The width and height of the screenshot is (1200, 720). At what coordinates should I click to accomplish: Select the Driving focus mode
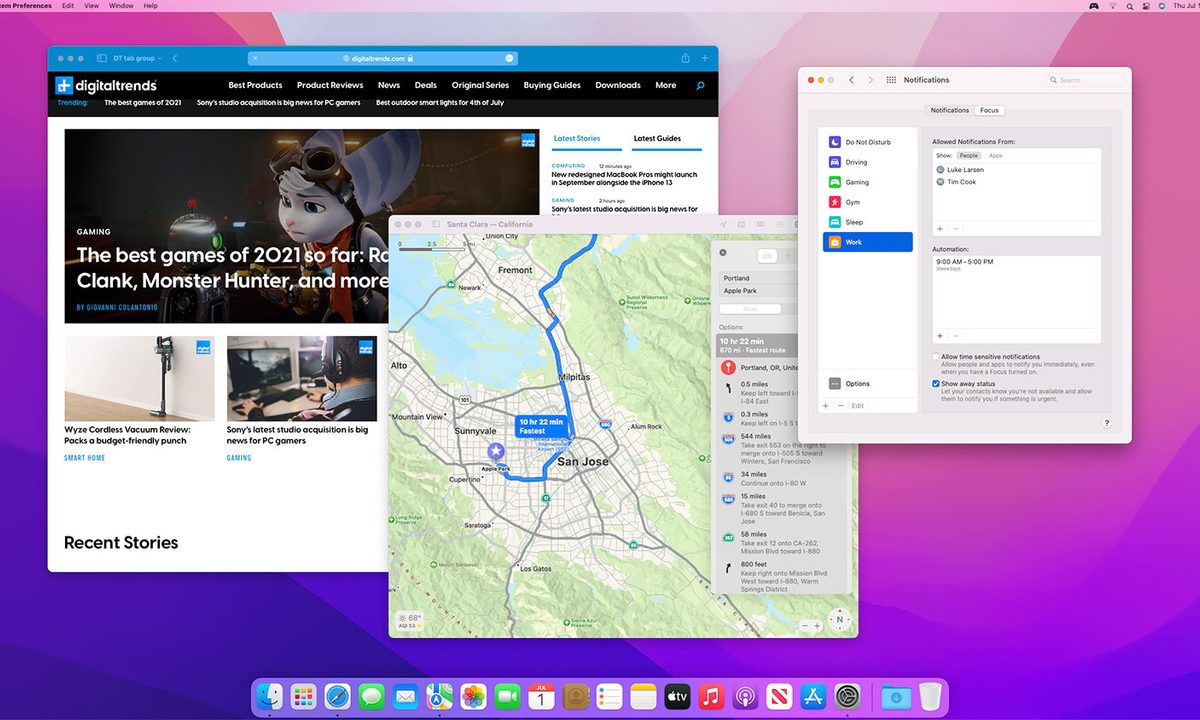coord(868,162)
